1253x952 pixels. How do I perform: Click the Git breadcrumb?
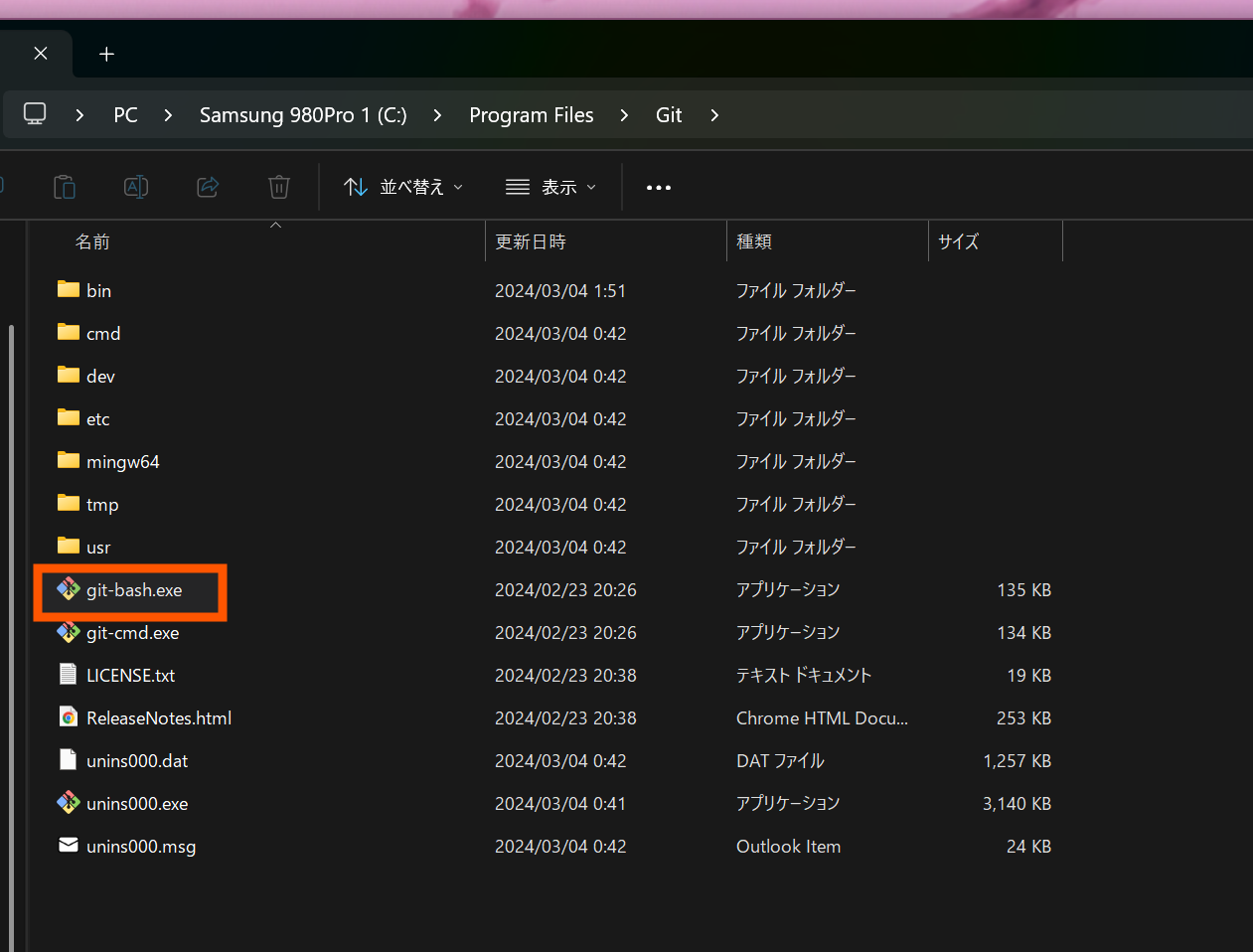coord(669,115)
